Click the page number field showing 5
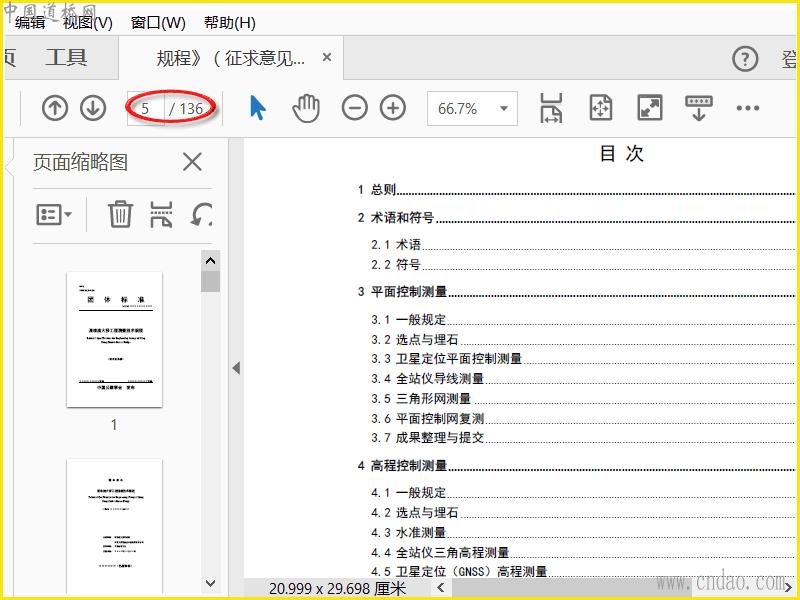The width and height of the screenshot is (800, 600). tap(146, 109)
